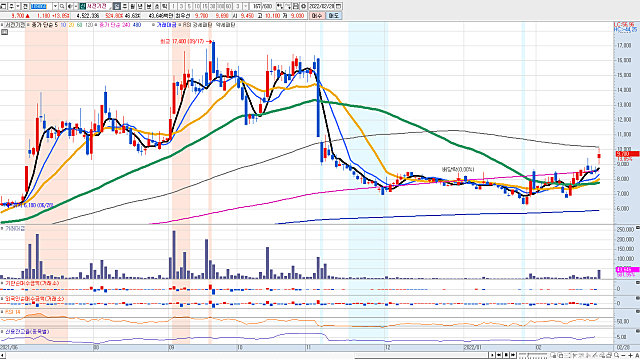Image resolution: width=640 pixels, height=360 pixels.
Task: Click the green 신 badge icon
Action: pyautogui.click(x=82, y=6)
